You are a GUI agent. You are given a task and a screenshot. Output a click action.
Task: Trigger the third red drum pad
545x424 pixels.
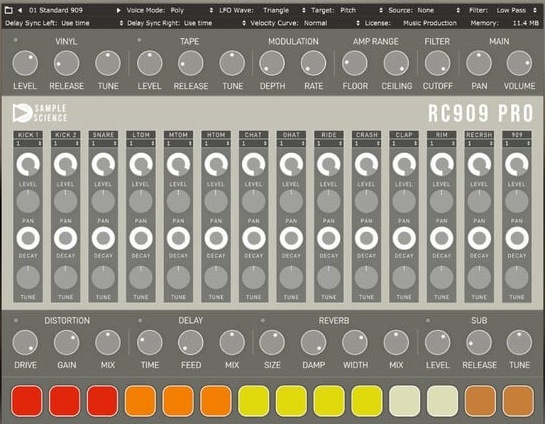[103, 401]
